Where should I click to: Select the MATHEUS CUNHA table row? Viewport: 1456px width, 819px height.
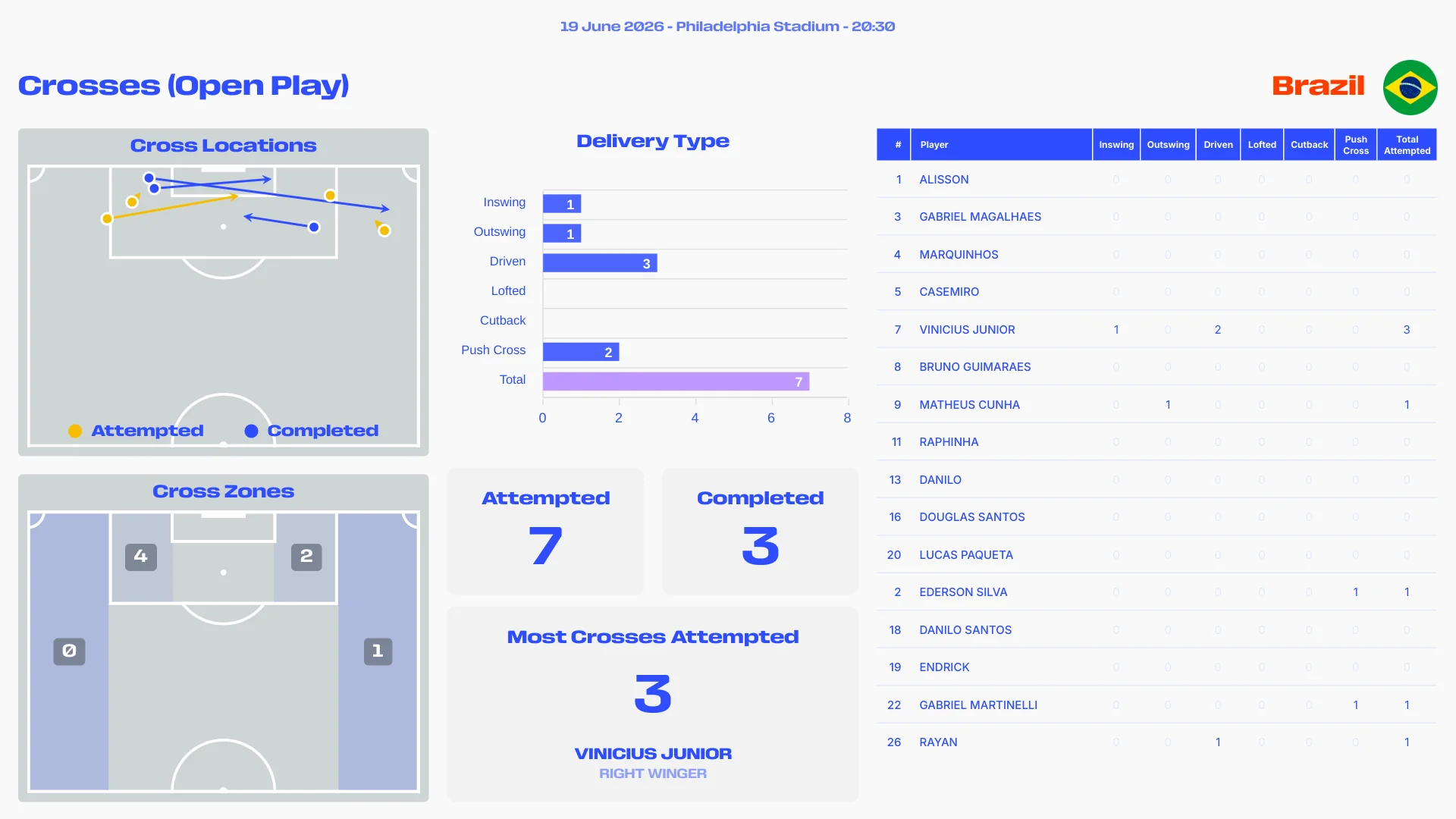[x=1156, y=404]
